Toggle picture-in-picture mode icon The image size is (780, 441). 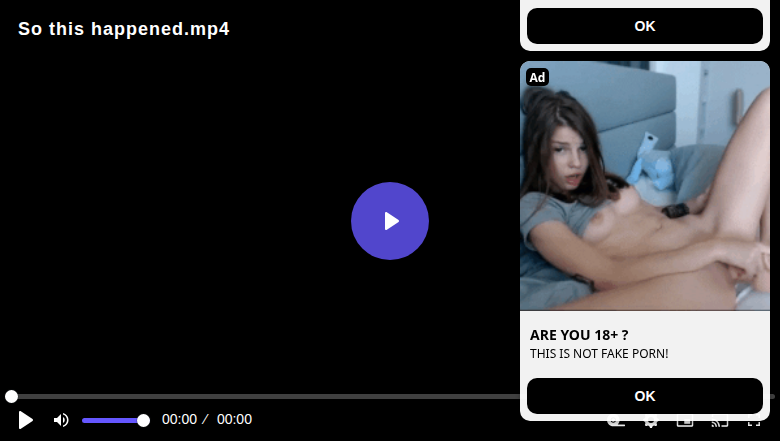[x=685, y=424]
